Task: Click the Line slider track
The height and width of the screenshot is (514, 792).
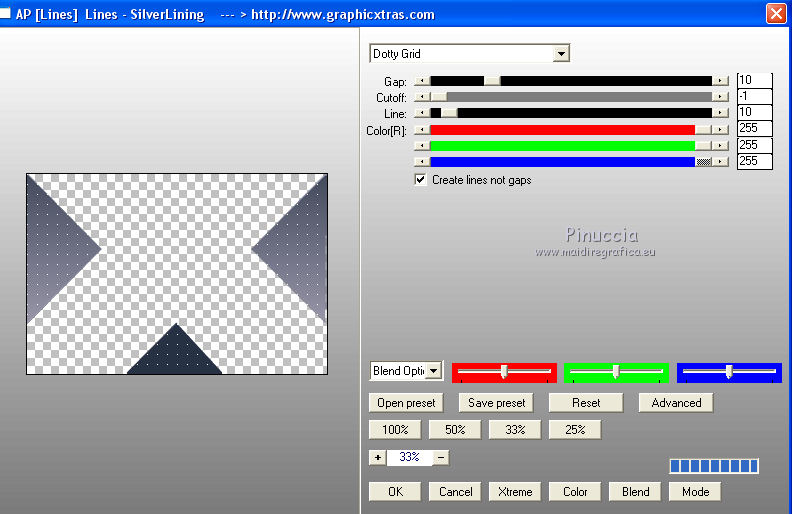Action: 571,113
